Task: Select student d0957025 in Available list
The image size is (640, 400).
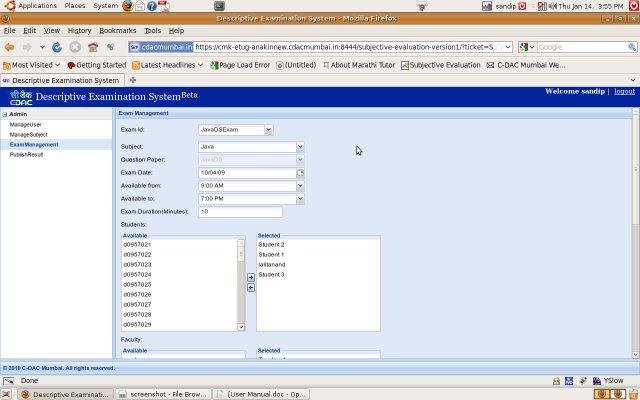Action: [137, 284]
